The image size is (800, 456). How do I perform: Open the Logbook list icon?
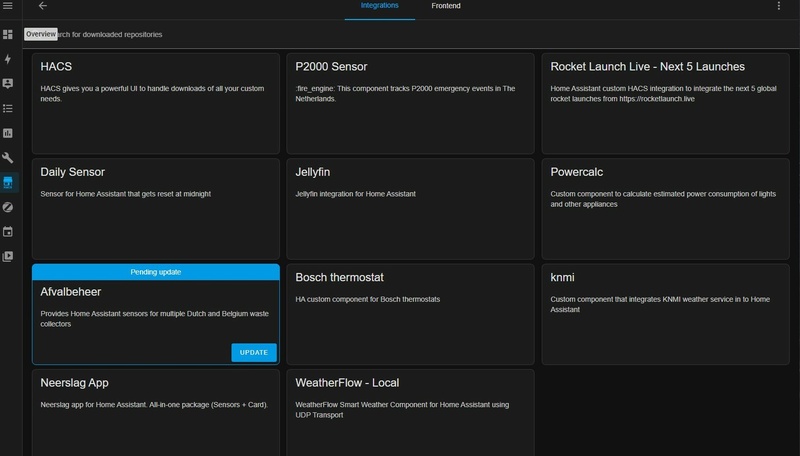tap(8, 108)
